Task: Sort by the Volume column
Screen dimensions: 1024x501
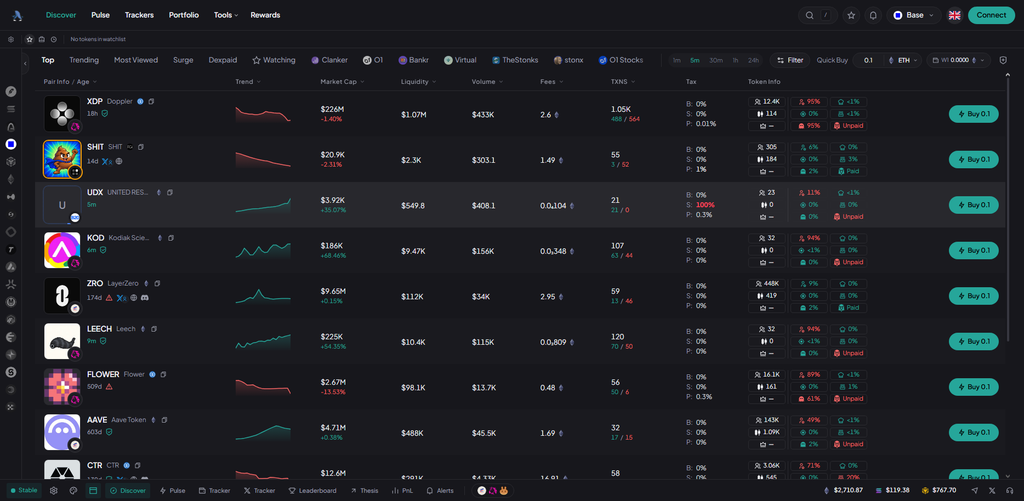Action: pyautogui.click(x=487, y=82)
